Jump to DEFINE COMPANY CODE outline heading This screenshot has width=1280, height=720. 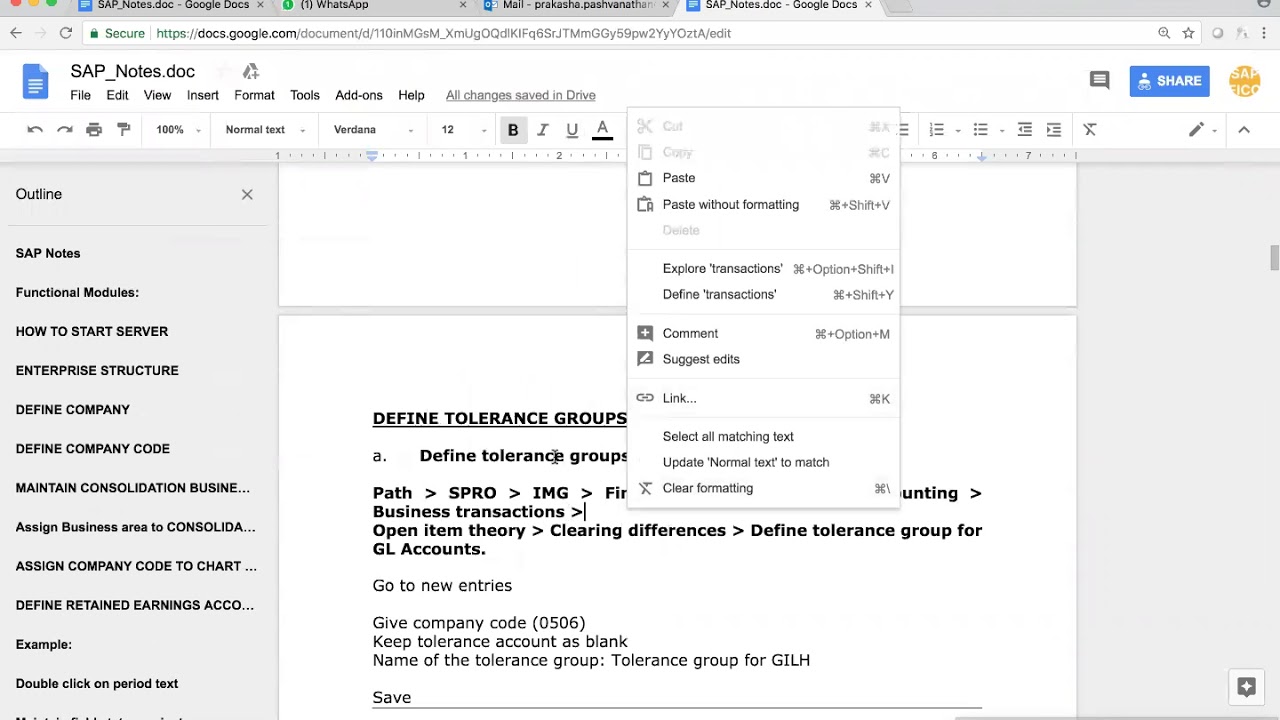pyautogui.click(x=93, y=448)
